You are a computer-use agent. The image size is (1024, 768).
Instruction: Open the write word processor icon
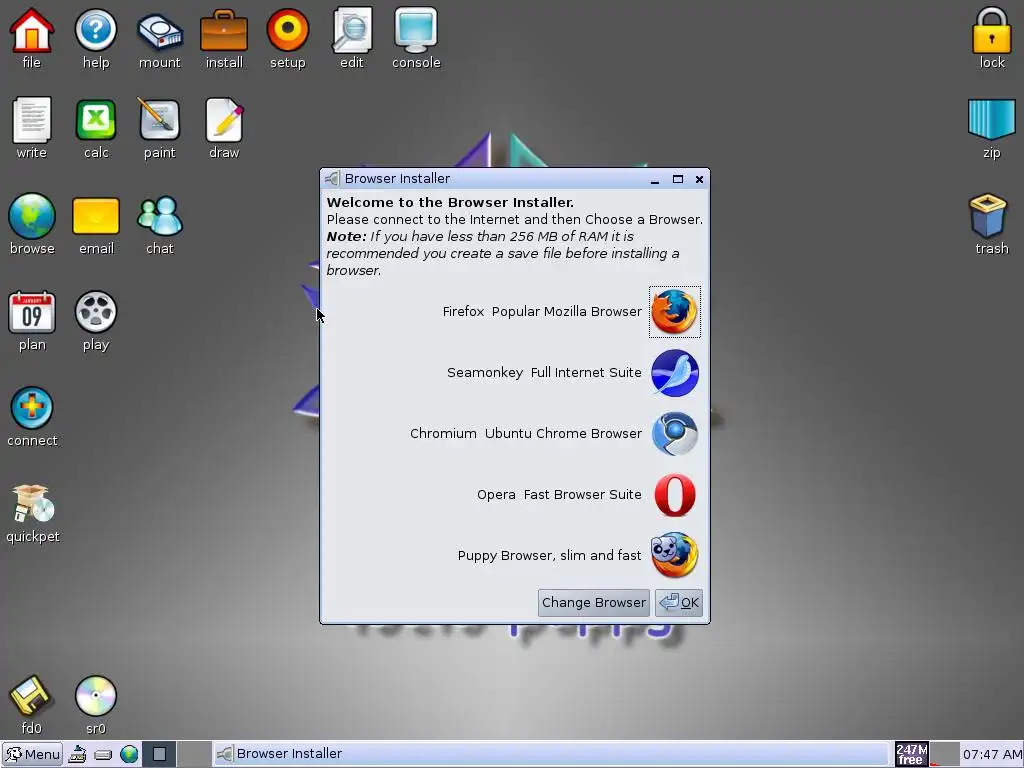coord(31,120)
